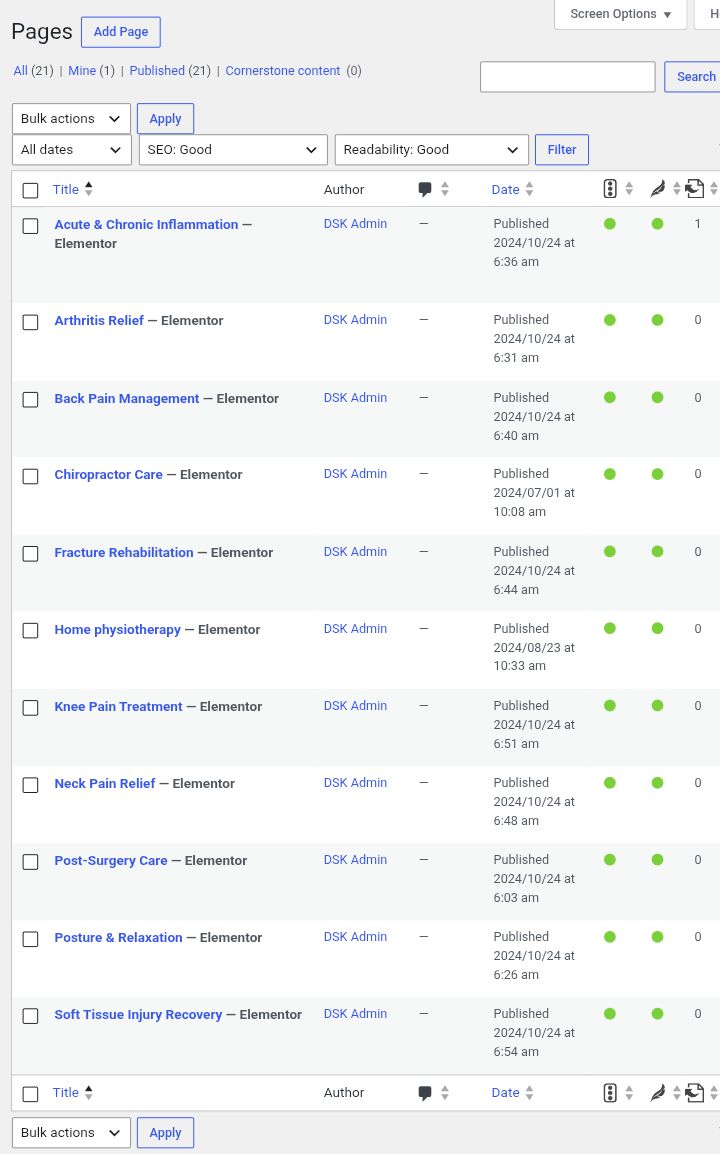The width and height of the screenshot is (720, 1154).
Task: Click the comments bubble icon in header
Action: [x=425, y=189]
